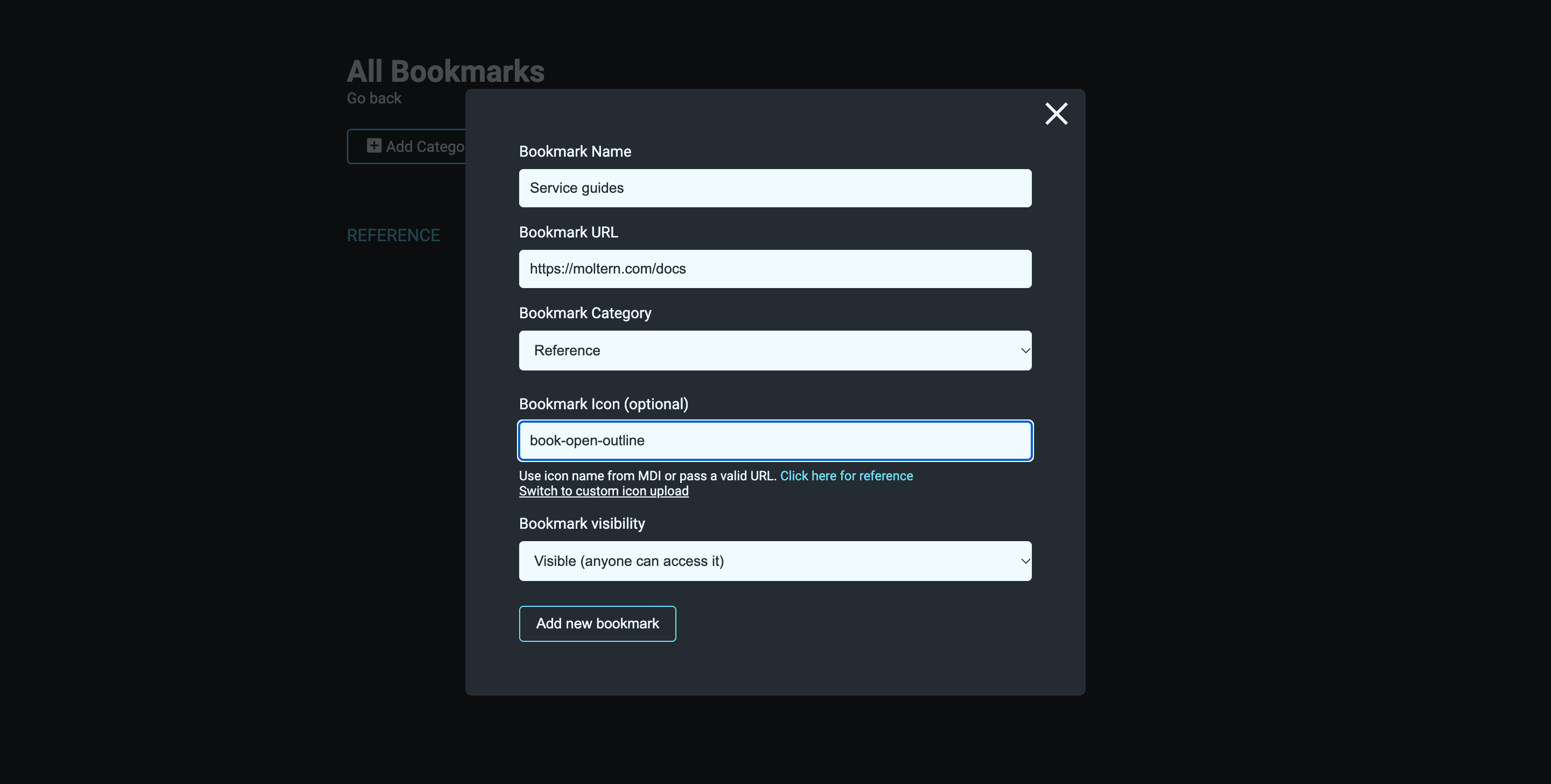
Task: Click the Bookmark Icon (optional) label
Action: click(603, 404)
